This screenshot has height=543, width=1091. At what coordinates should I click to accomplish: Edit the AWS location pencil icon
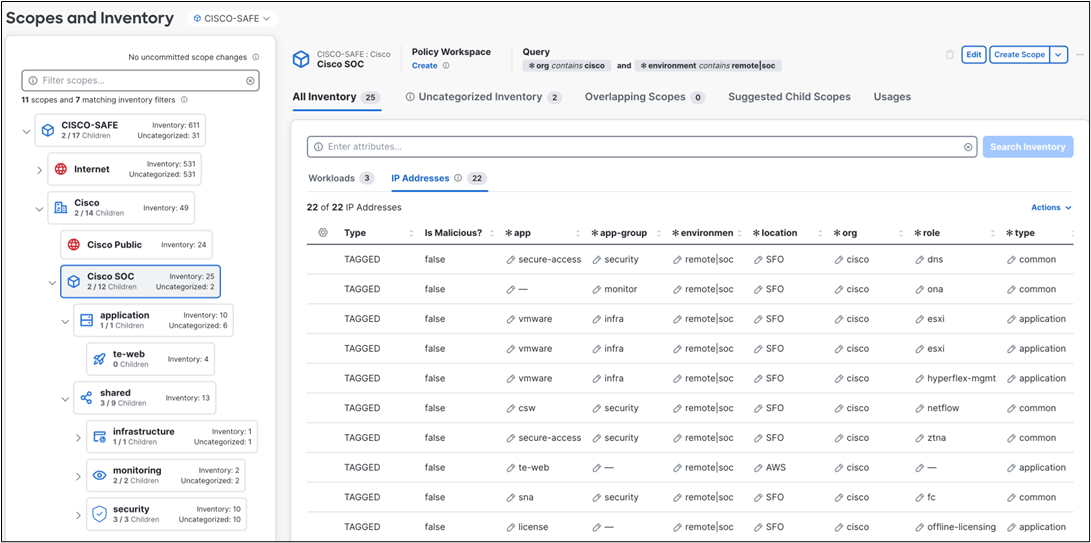(x=758, y=468)
